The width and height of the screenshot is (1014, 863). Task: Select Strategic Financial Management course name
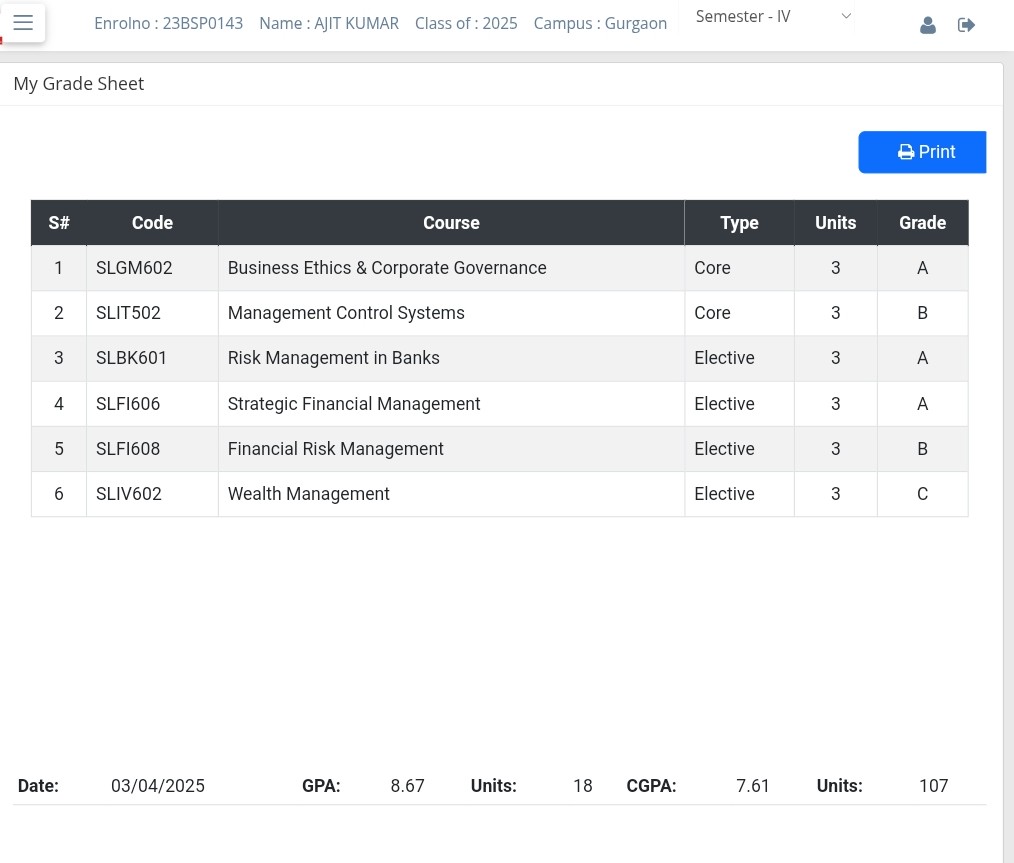(354, 404)
